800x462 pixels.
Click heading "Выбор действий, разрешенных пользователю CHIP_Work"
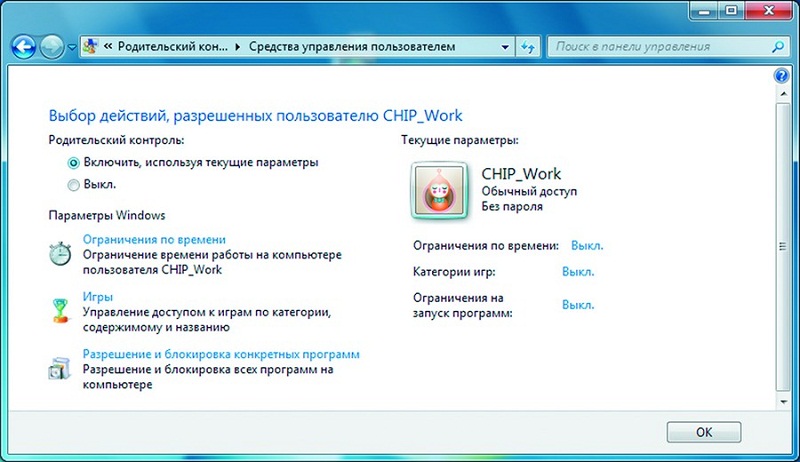255,116
